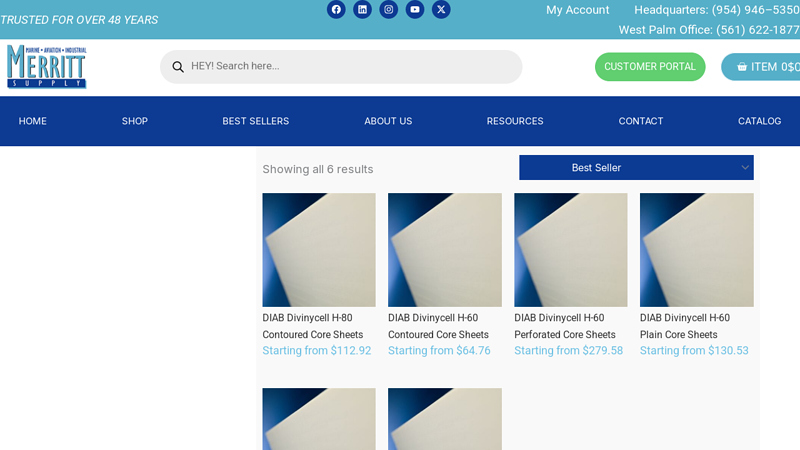Open the Customer Portal button
This screenshot has height=450, width=800.
pyautogui.click(x=650, y=67)
